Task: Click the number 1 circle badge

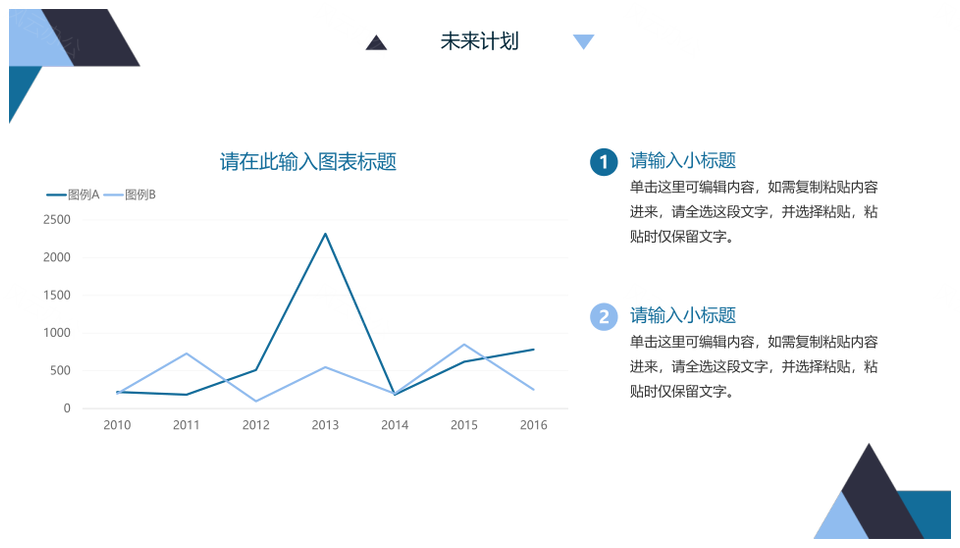Action: 604,162
